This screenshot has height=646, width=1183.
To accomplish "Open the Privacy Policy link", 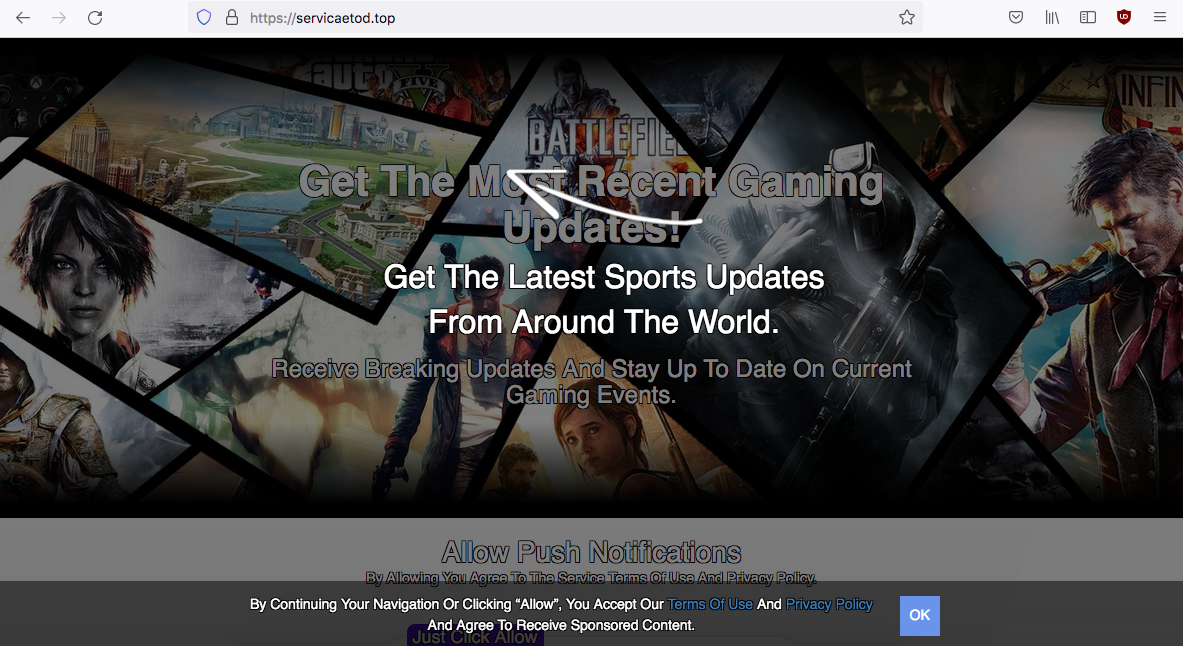I will click(x=829, y=604).
